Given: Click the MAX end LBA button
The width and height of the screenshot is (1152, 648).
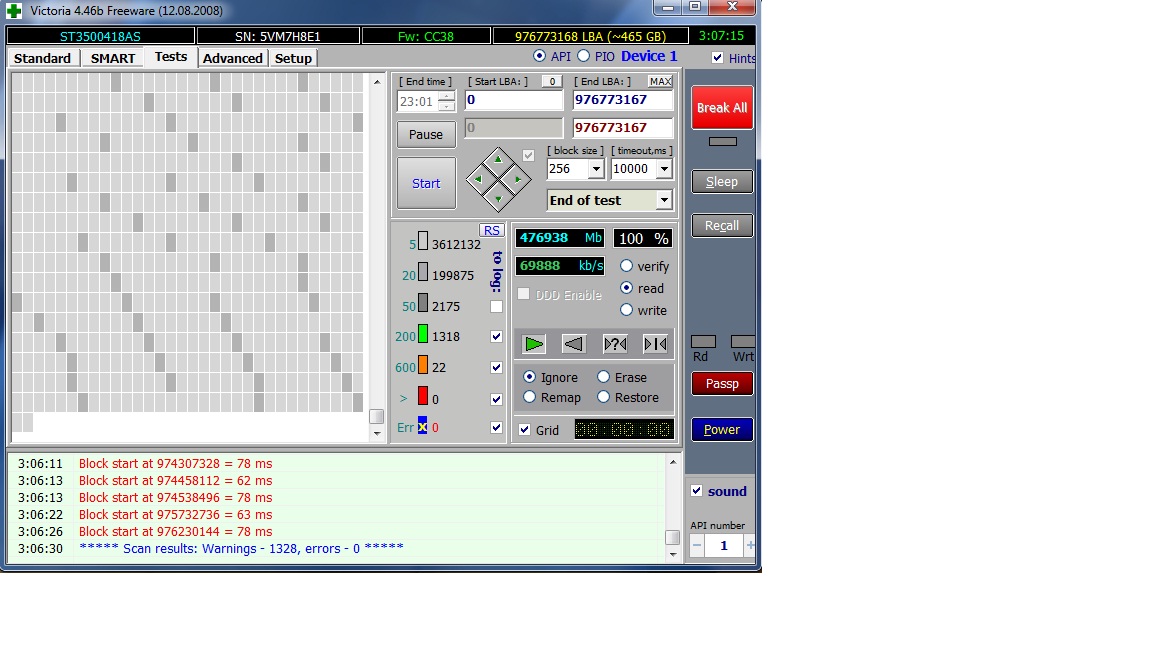Looking at the screenshot, I should (660, 81).
